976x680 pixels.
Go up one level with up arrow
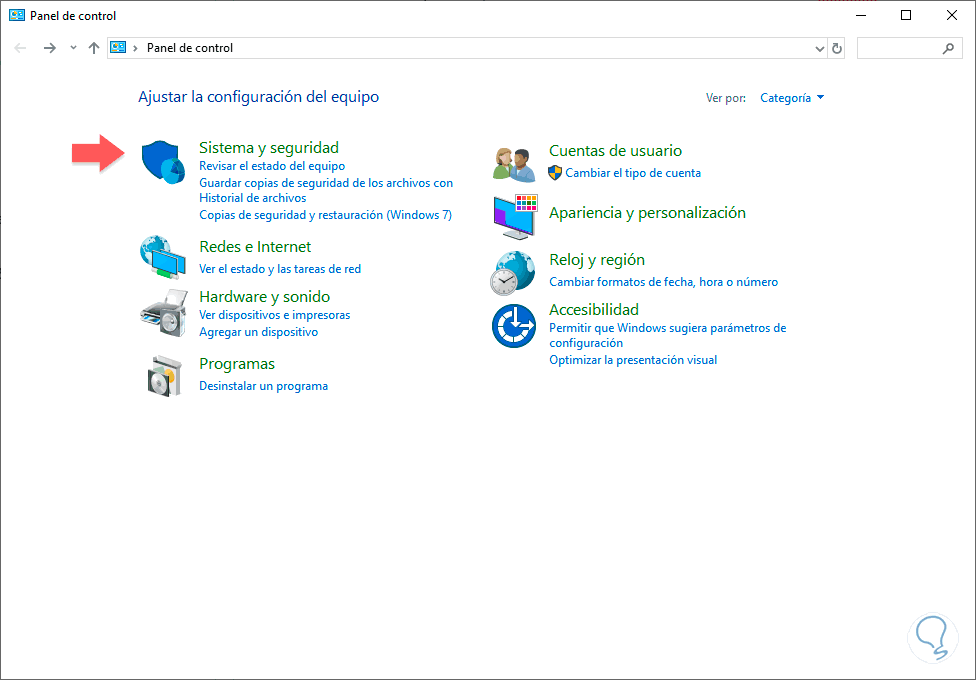(x=94, y=48)
